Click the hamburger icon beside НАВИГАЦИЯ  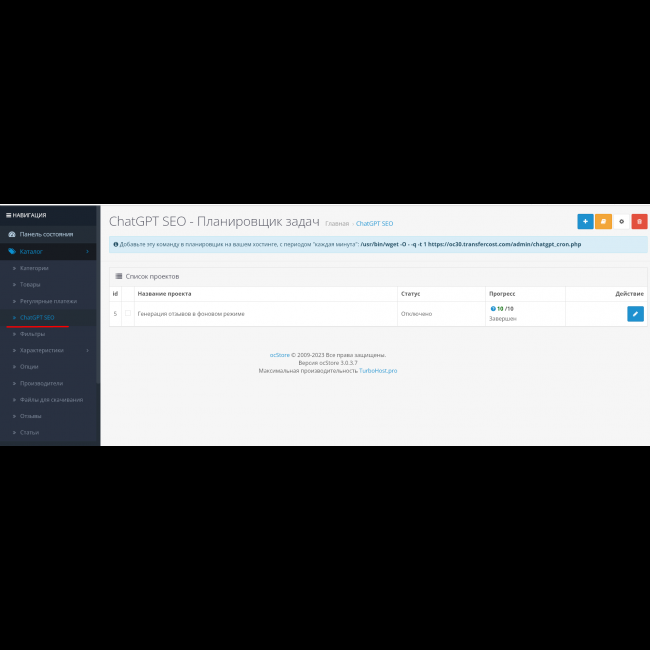[8, 215]
